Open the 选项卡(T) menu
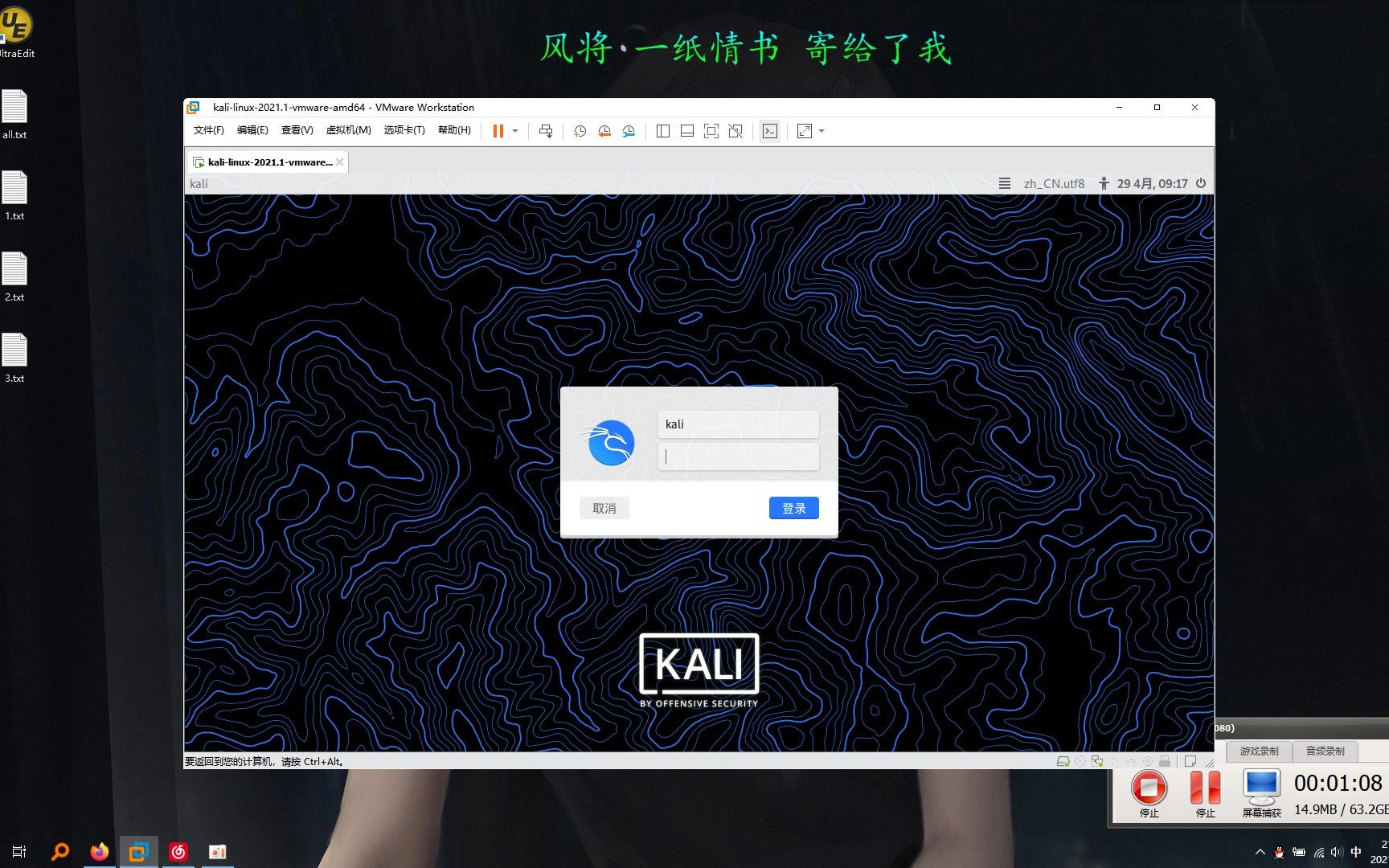 (404, 130)
